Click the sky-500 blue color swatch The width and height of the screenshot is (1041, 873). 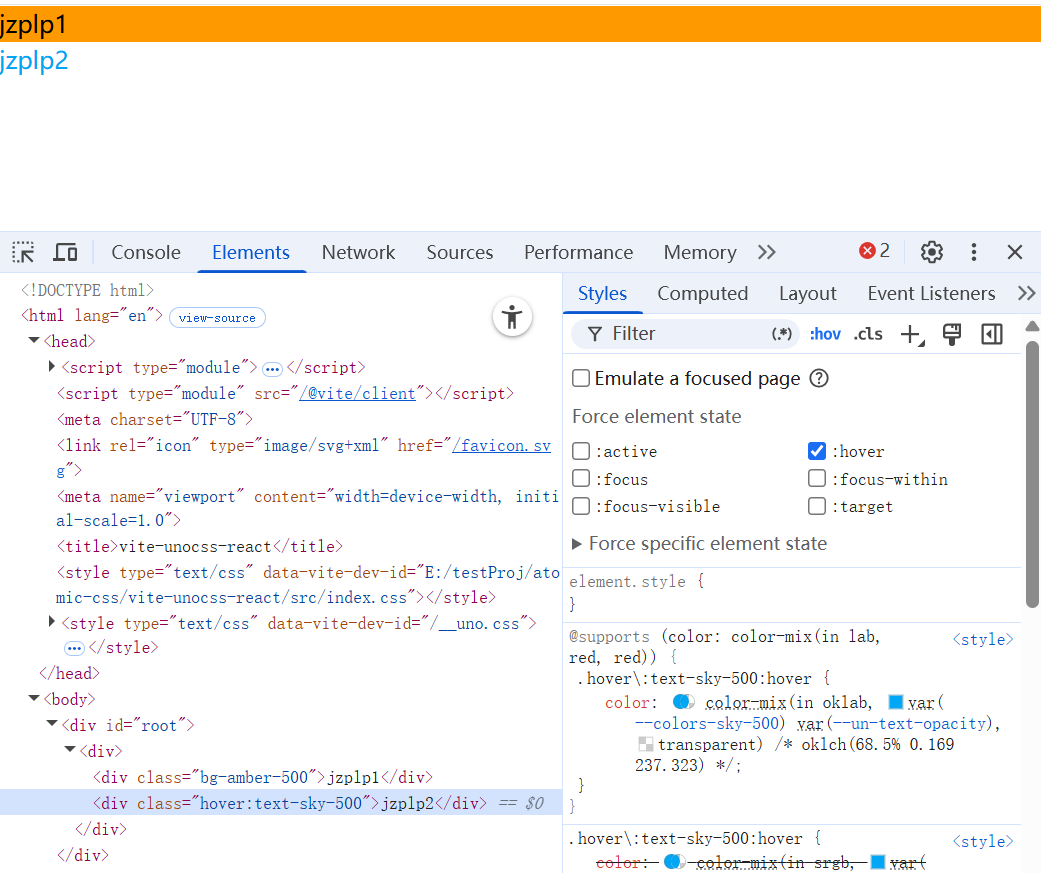(896, 702)
